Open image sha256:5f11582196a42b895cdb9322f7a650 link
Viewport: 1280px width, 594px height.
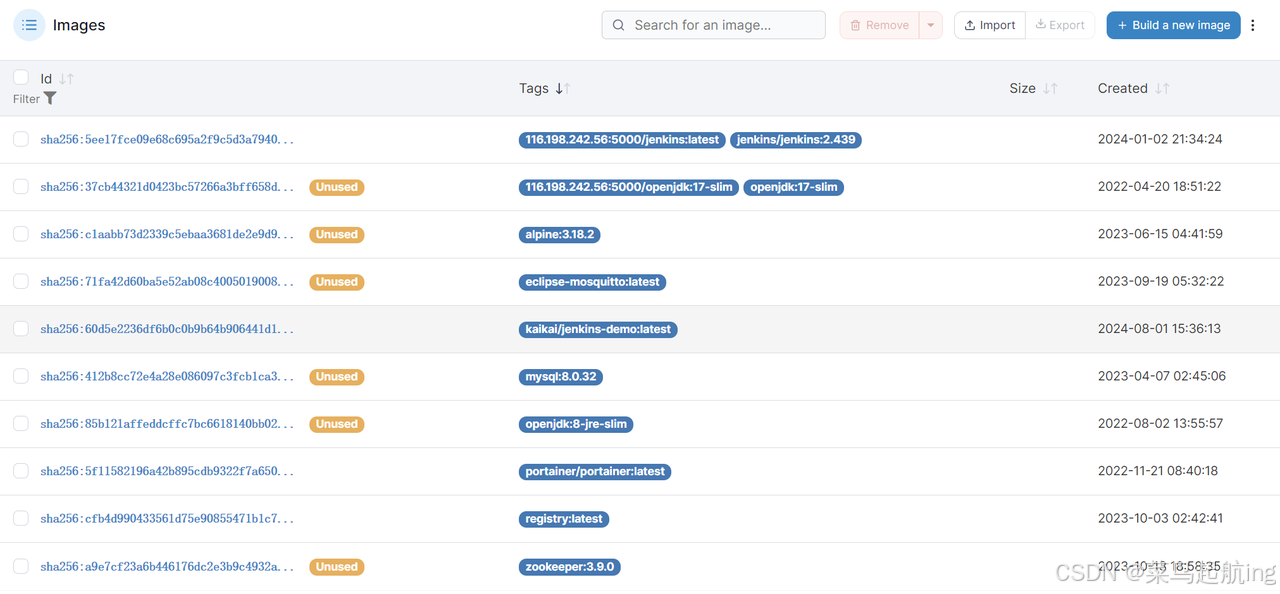pos(167,471)
